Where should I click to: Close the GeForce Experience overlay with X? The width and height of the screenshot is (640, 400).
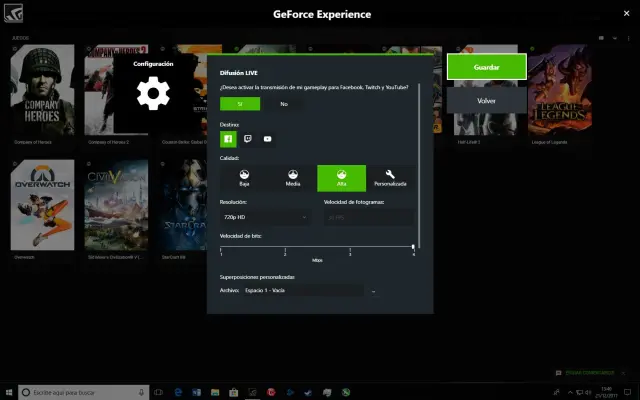click(x=627, y=13)
